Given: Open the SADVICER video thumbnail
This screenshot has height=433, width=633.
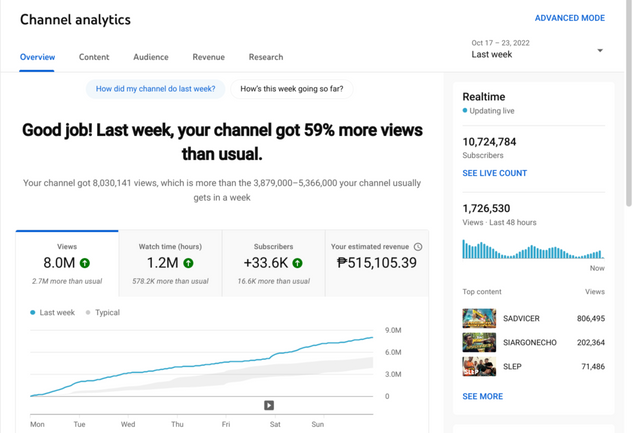Looking at the screenshot, I should 479,319.
